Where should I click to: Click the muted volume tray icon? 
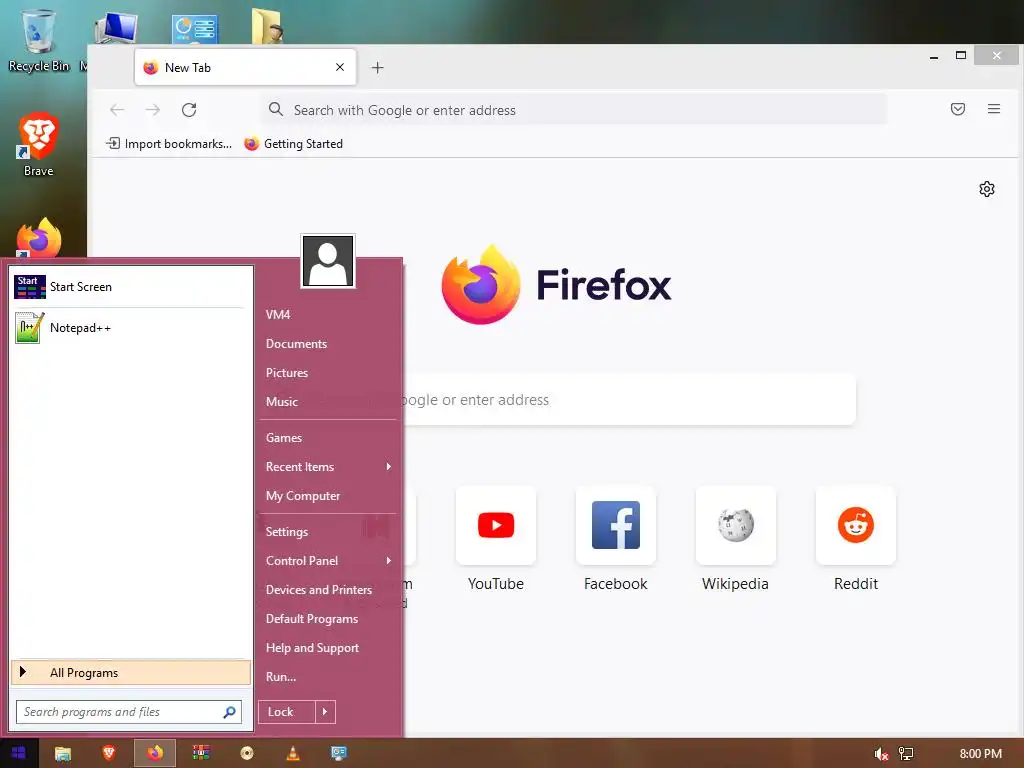(x=881, y=754)
